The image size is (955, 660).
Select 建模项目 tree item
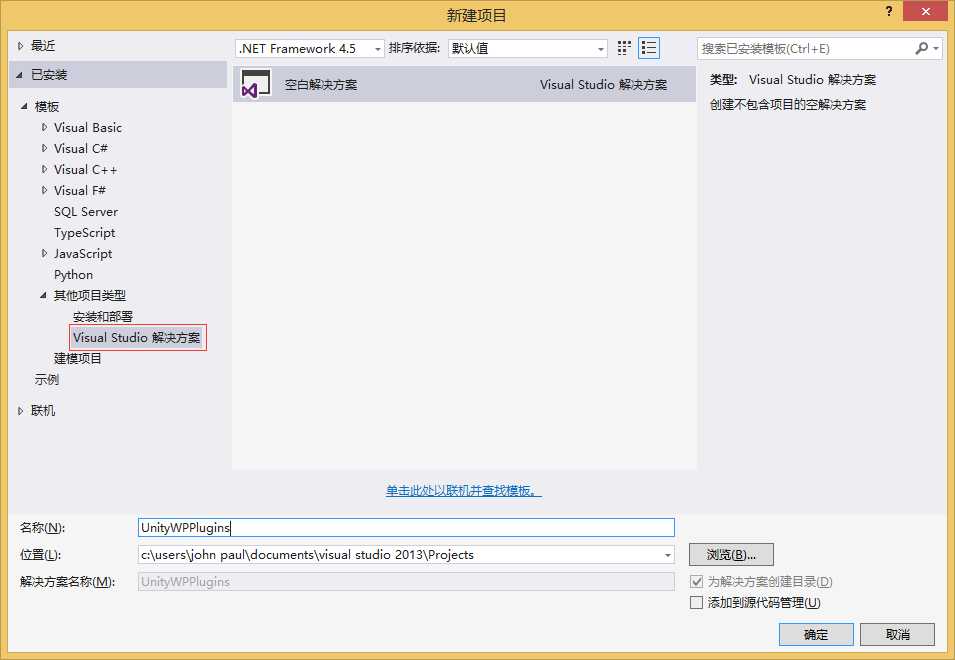click(x=77, y=359)
